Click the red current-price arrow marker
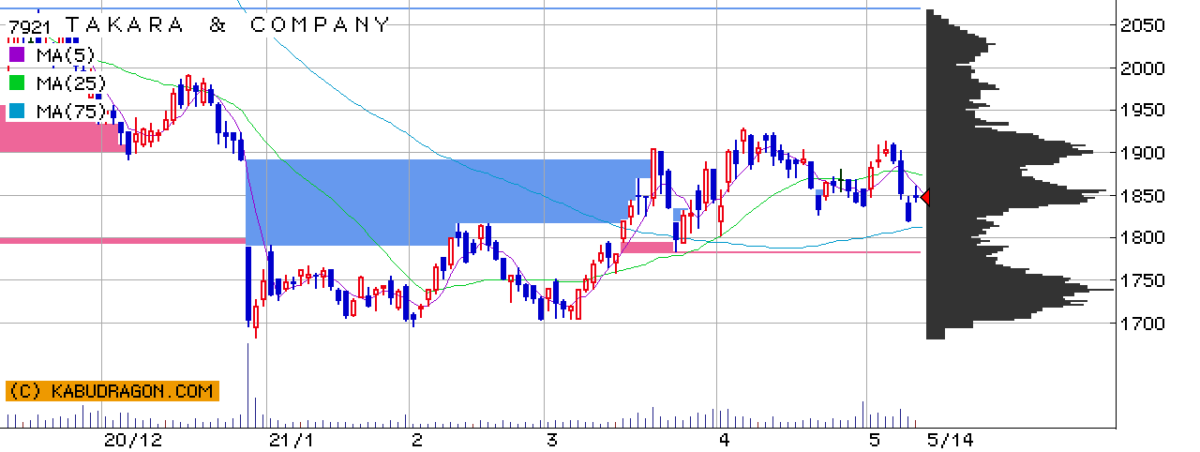Screen dimensions: 1200x452 (x=925, y=198)
